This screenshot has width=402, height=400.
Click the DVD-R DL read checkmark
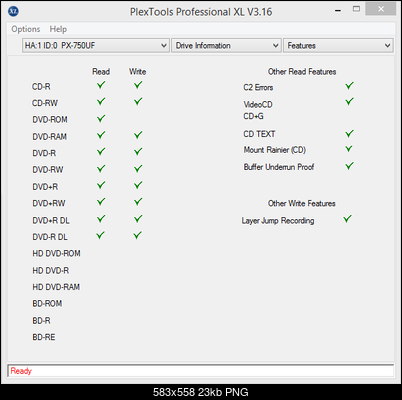pos(100,235)
